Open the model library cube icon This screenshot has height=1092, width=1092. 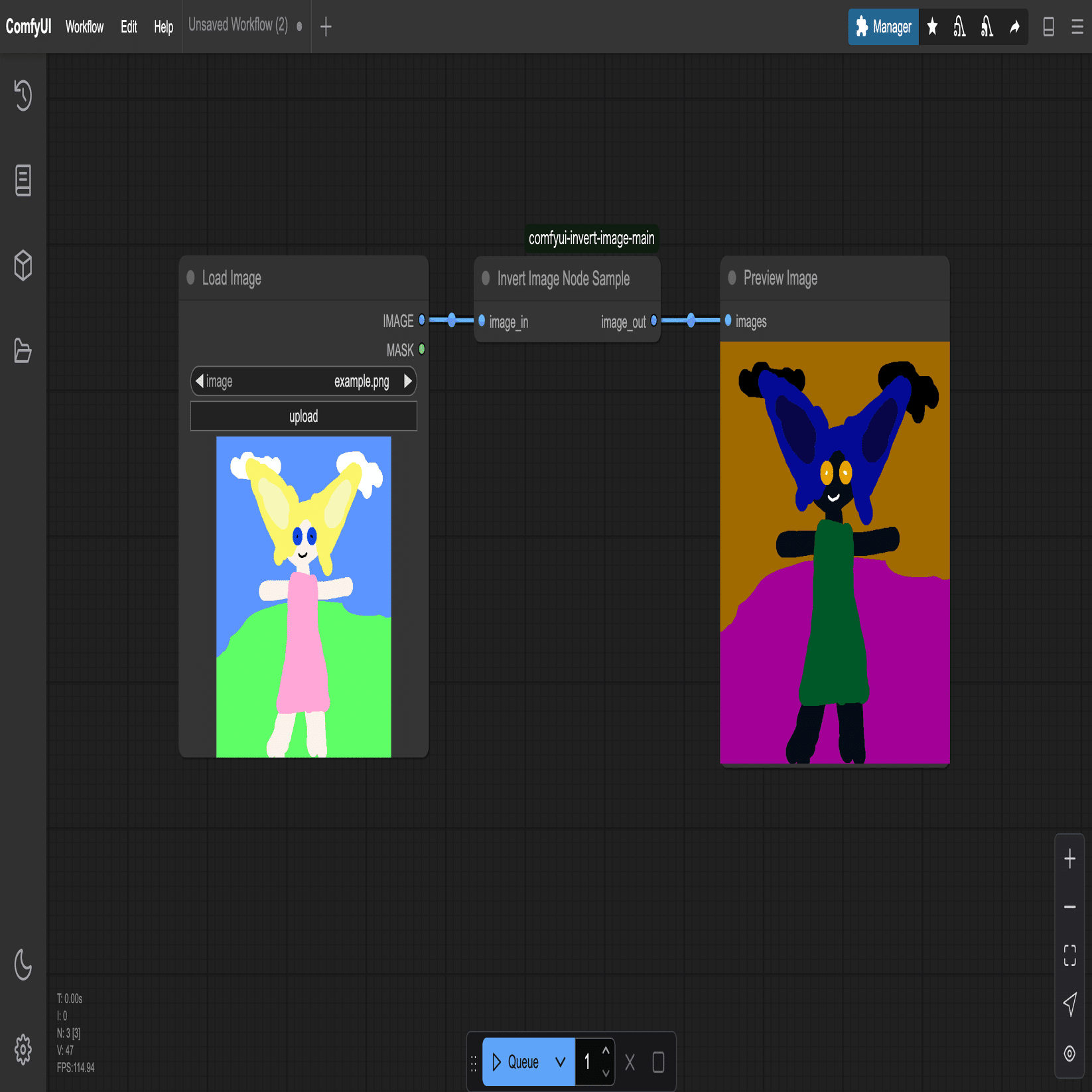[x=23, y=265]
